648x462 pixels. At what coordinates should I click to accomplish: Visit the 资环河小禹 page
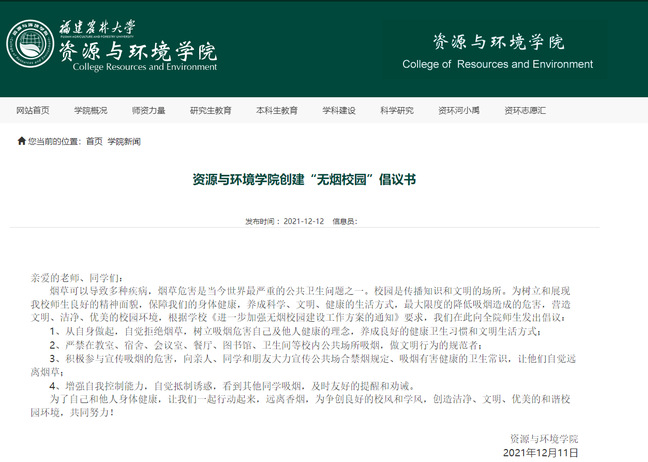point(458,110)
